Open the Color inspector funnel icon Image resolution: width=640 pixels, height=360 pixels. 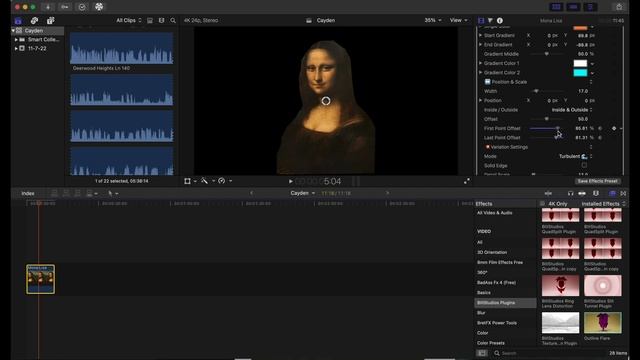point(490,20)
